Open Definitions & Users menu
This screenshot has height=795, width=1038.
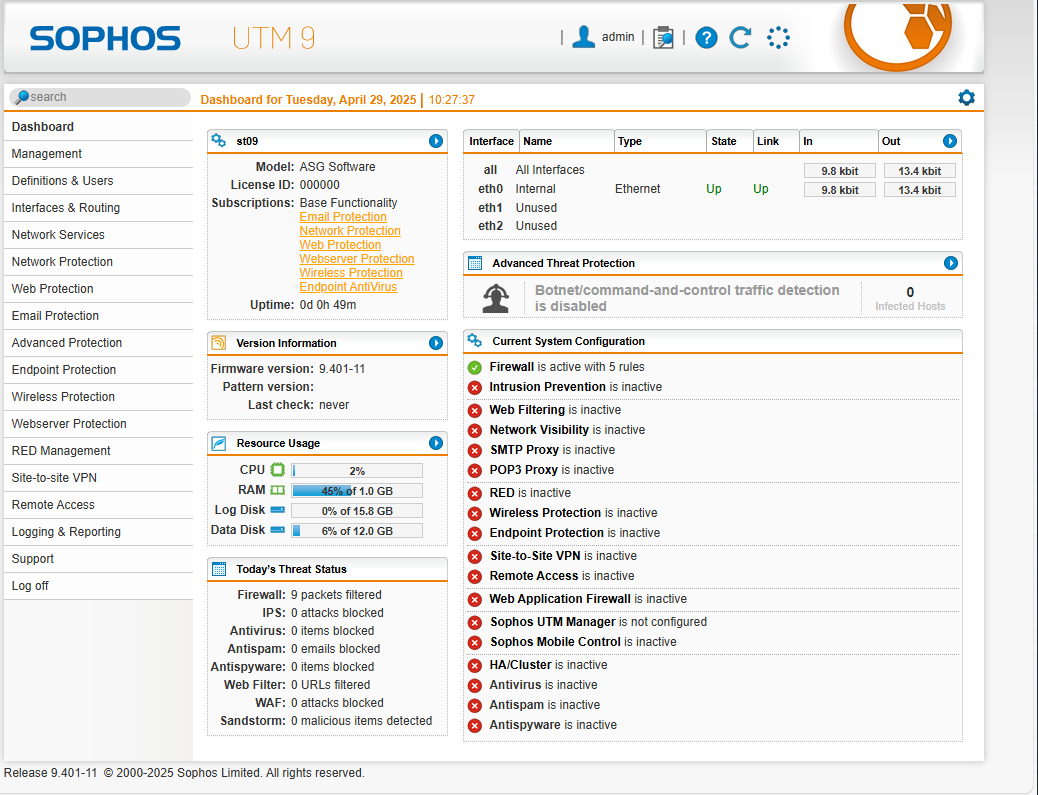[x=99, y=181]
